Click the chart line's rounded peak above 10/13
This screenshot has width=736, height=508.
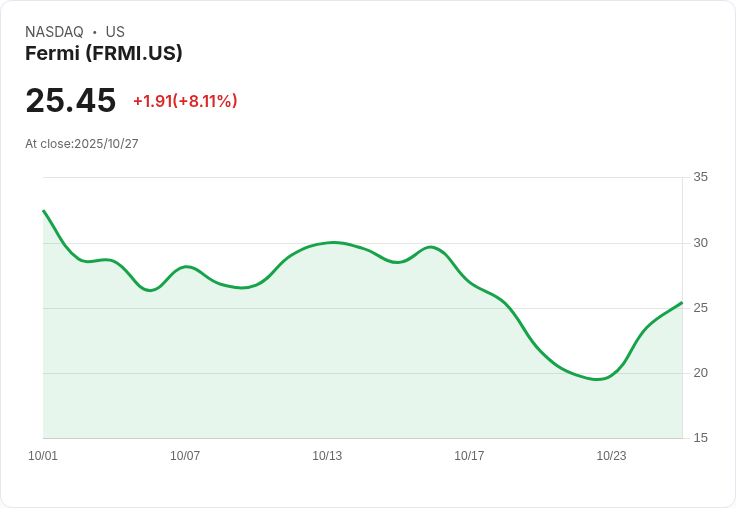pos(333,242)
